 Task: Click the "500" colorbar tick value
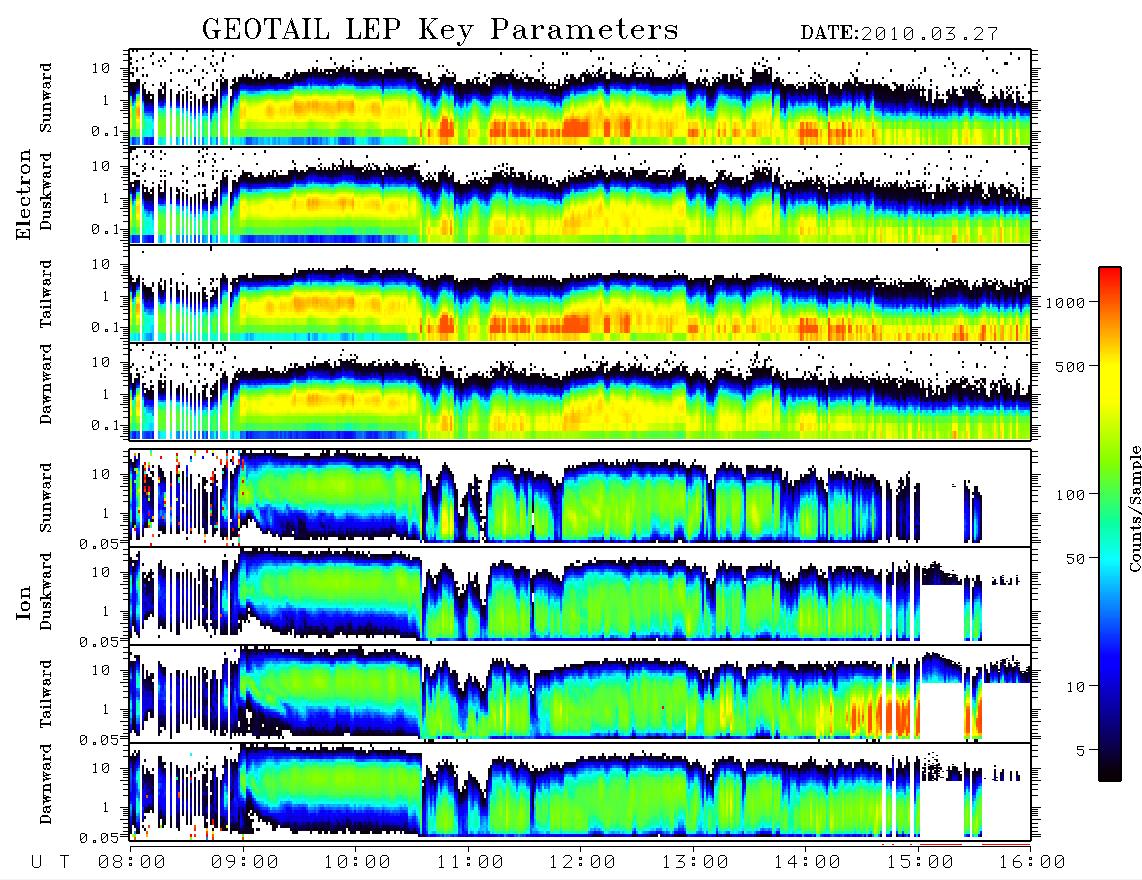pyautogui.click(x=1071, y=366)
